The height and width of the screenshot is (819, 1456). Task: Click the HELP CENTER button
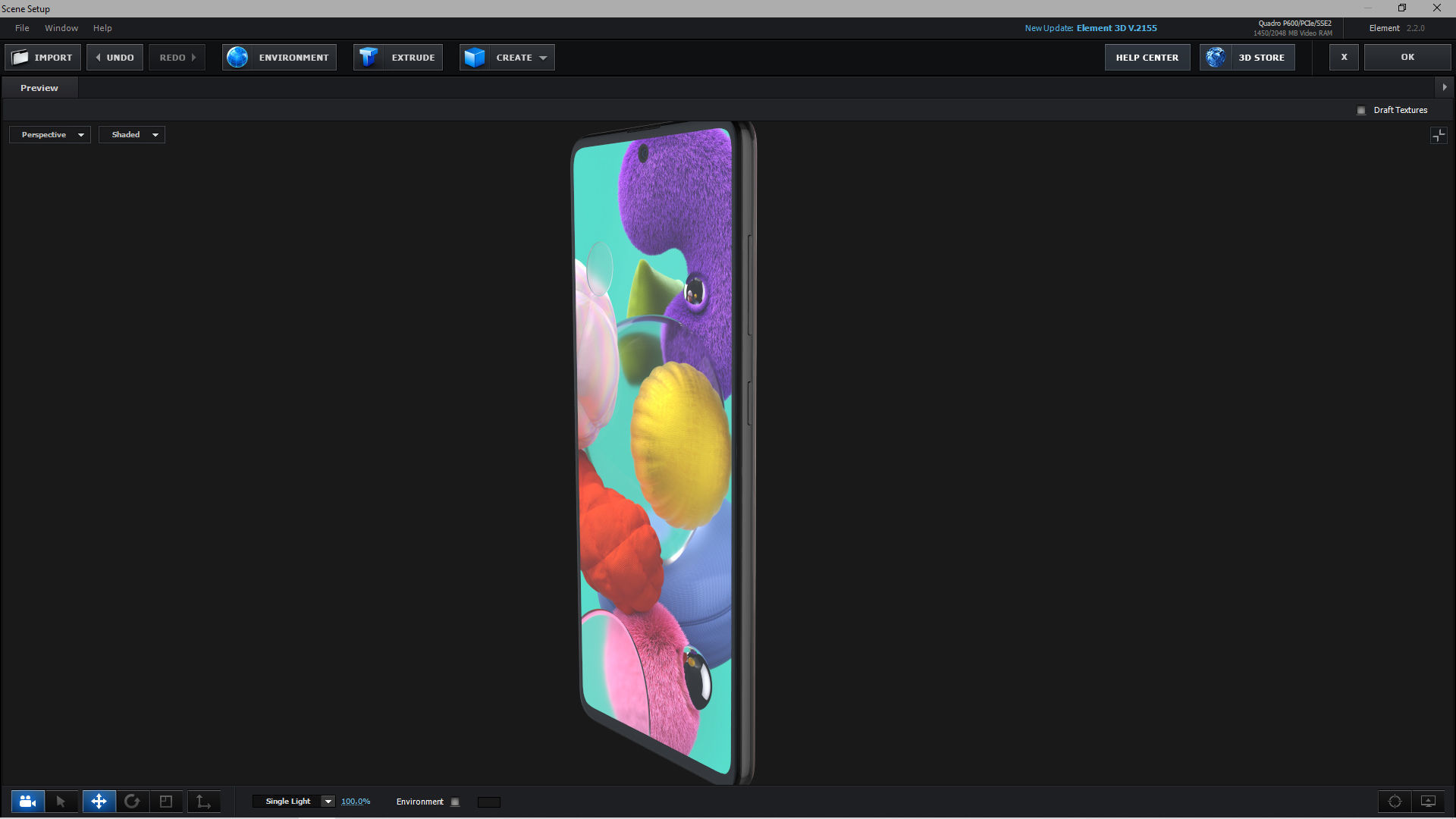tap(1147, 58)
